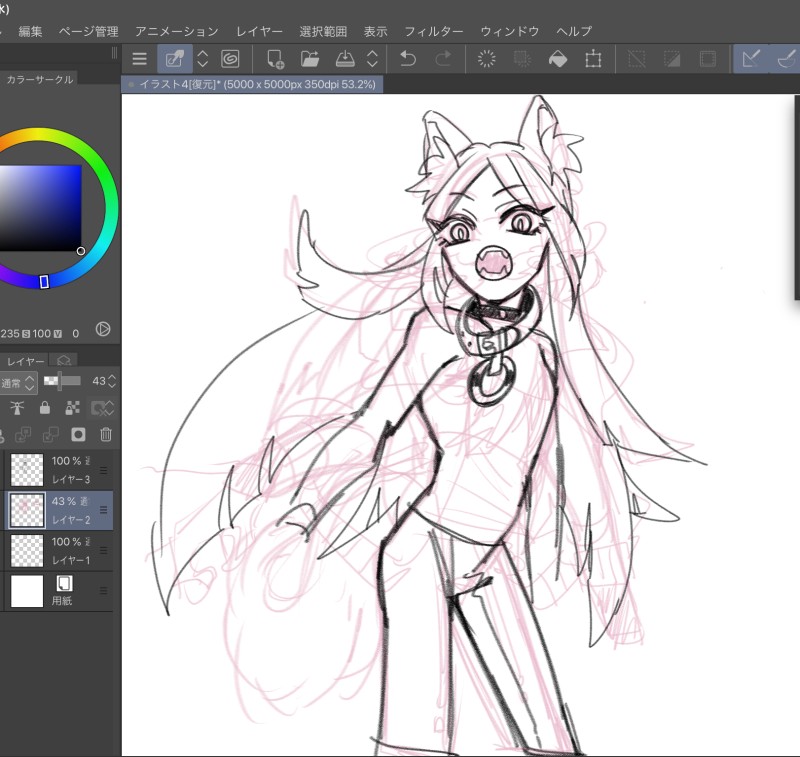Viewport: 800px width, 757px height.
Task: Open the 編集 menu
Action: (30, 32)
